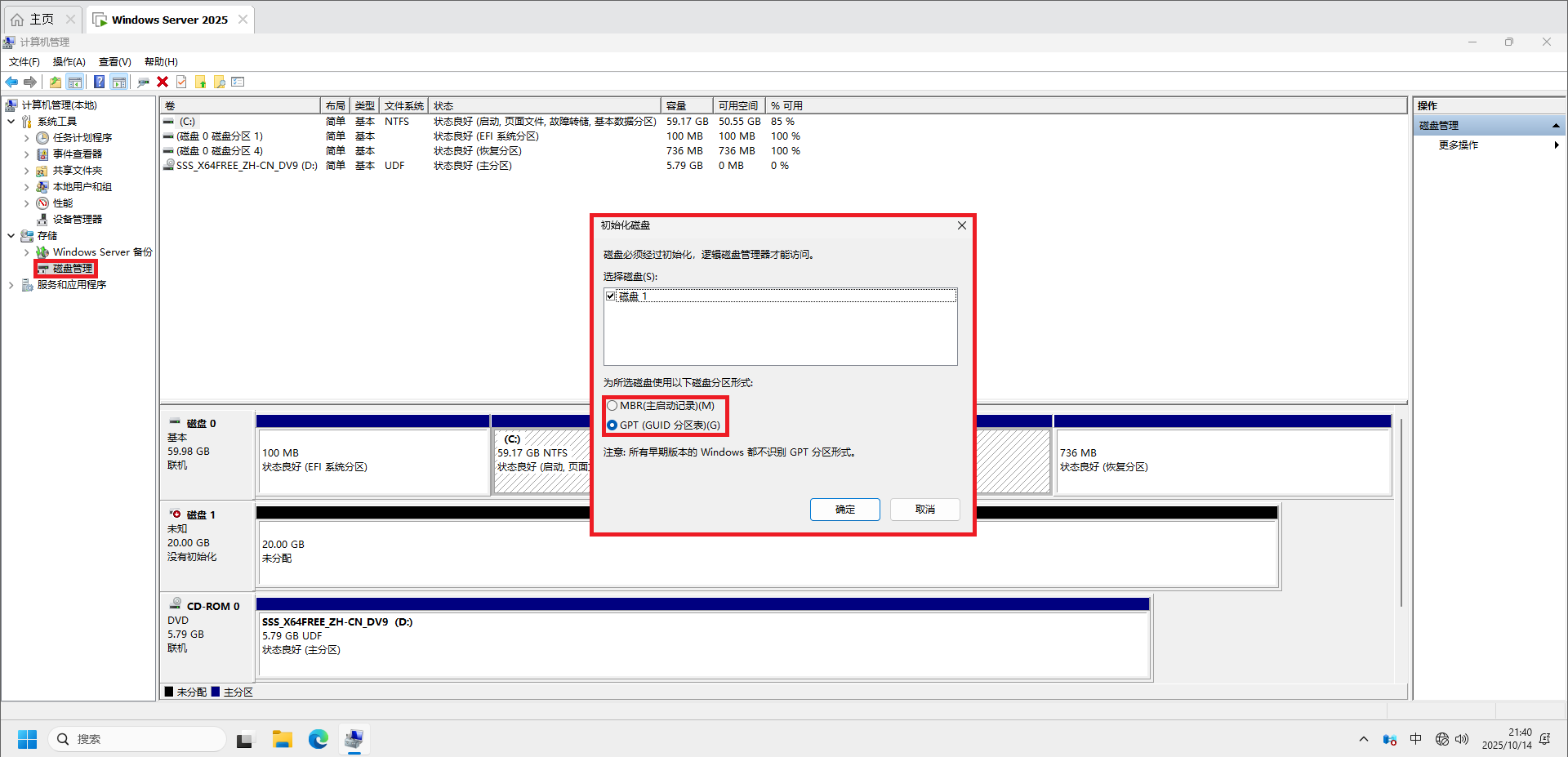Click the disk view vertical scrollbar
Viewport: 1568px width, 757px height.
coord(1401,513)
